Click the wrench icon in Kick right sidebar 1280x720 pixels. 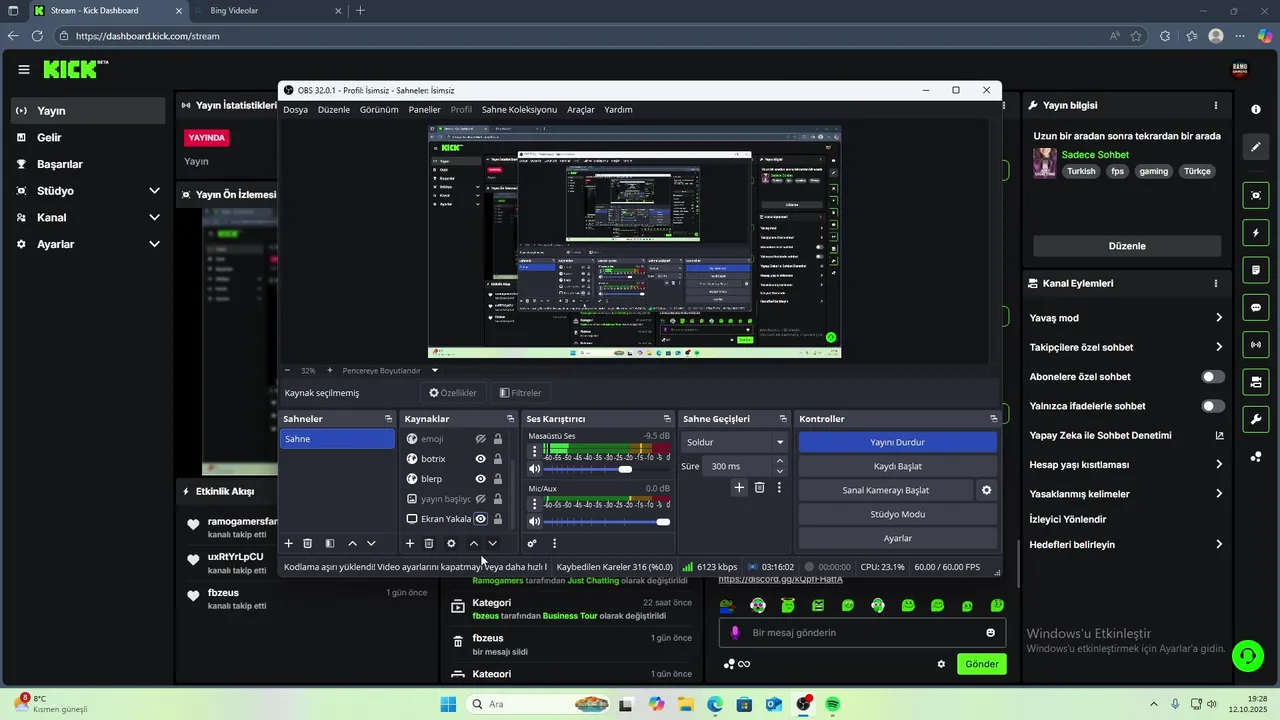coord(1256,419)
